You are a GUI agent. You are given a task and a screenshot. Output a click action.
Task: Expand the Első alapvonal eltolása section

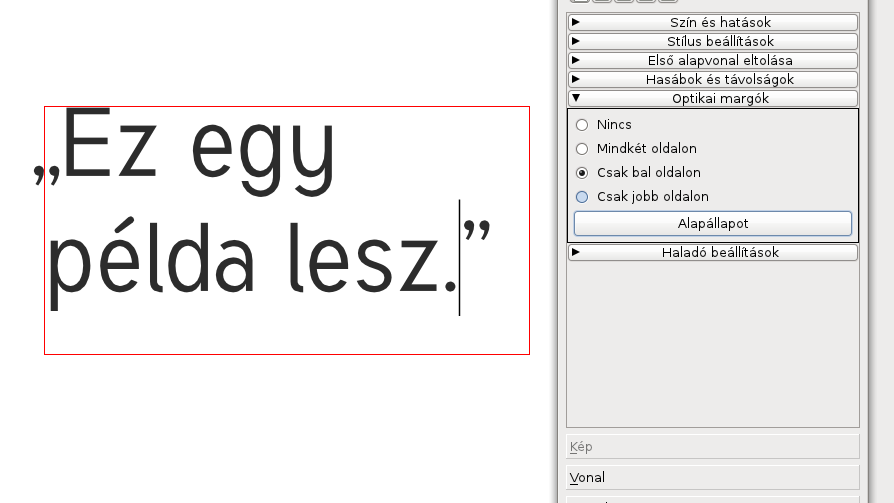coord(713,60)
